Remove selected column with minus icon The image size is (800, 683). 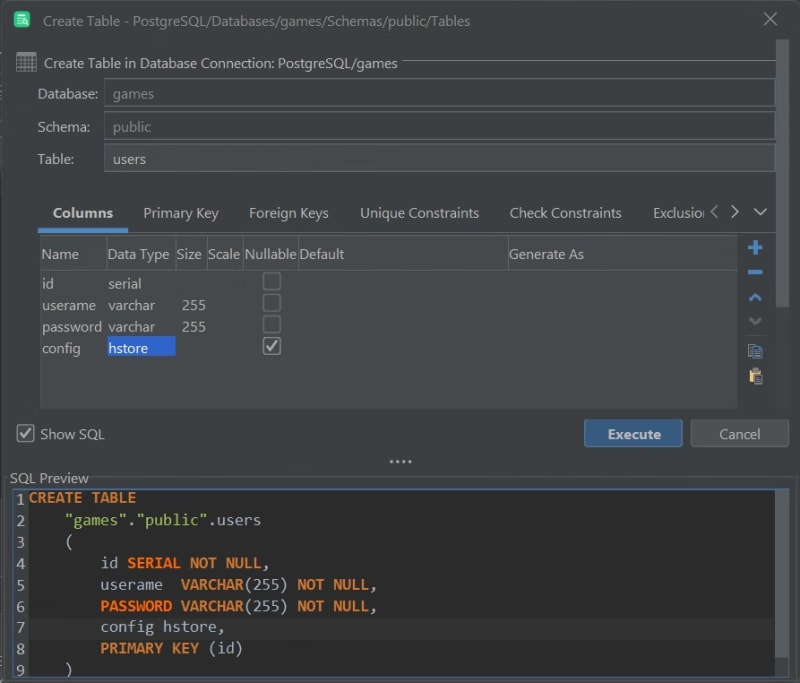tap(755, 272)
